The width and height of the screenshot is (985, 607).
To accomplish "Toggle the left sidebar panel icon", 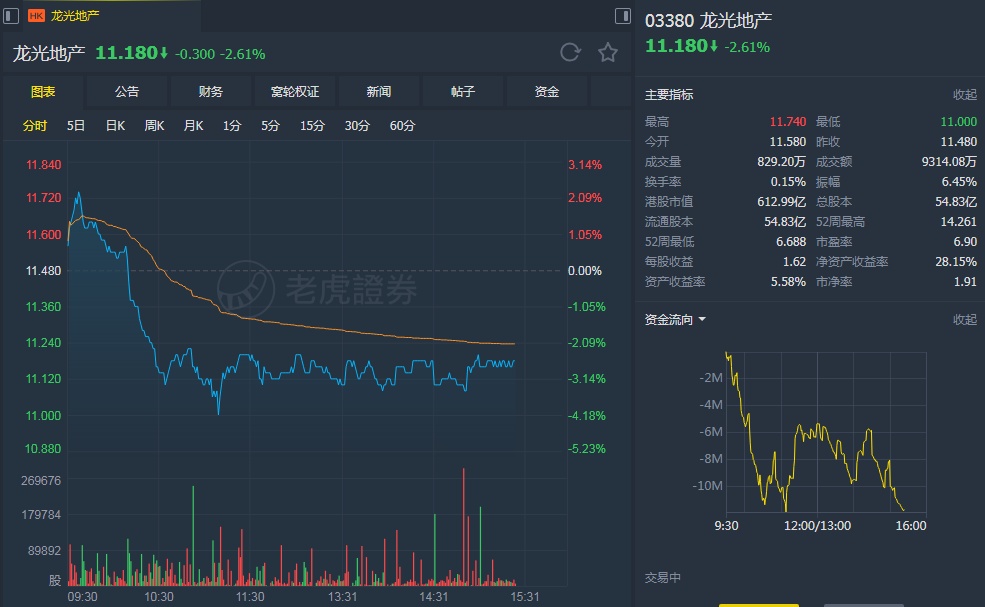I will click(11, 16).
